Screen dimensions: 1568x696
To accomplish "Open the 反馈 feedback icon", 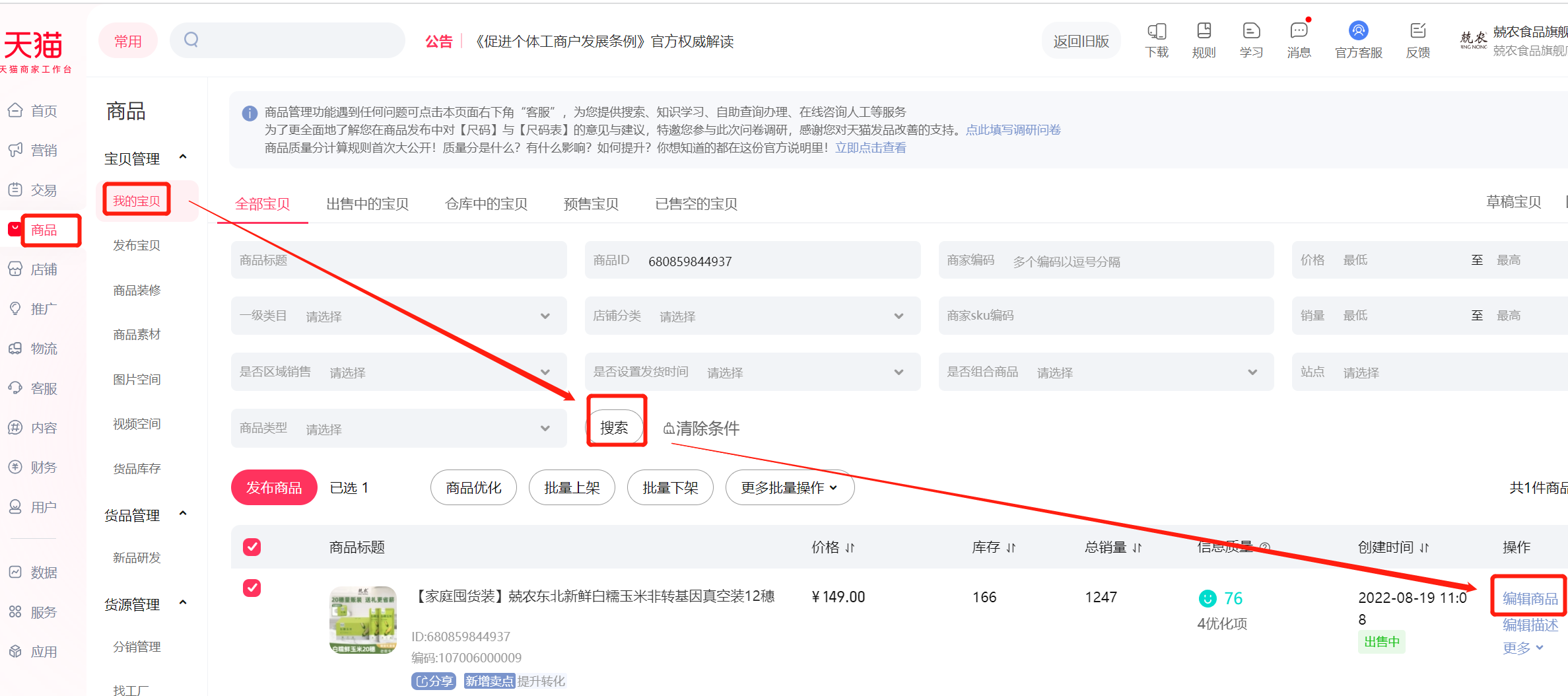I will point(1417,40).
